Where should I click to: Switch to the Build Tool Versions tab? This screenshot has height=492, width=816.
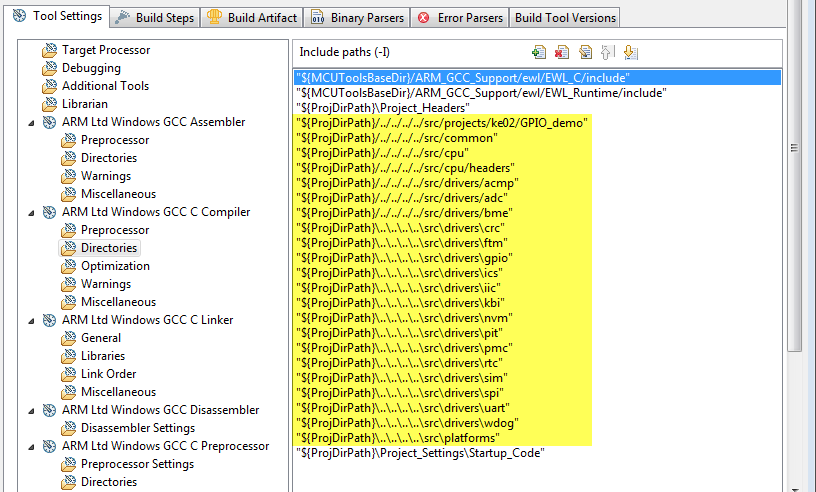coord(565,18)
